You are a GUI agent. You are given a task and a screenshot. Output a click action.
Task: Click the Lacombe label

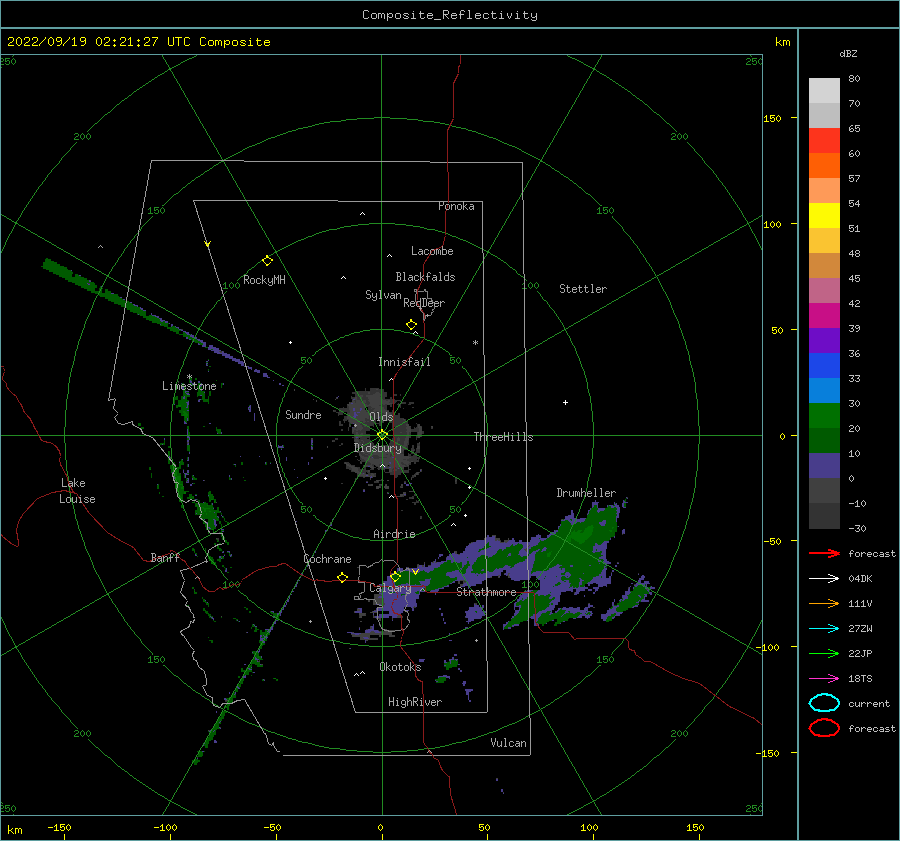[432, 251]
